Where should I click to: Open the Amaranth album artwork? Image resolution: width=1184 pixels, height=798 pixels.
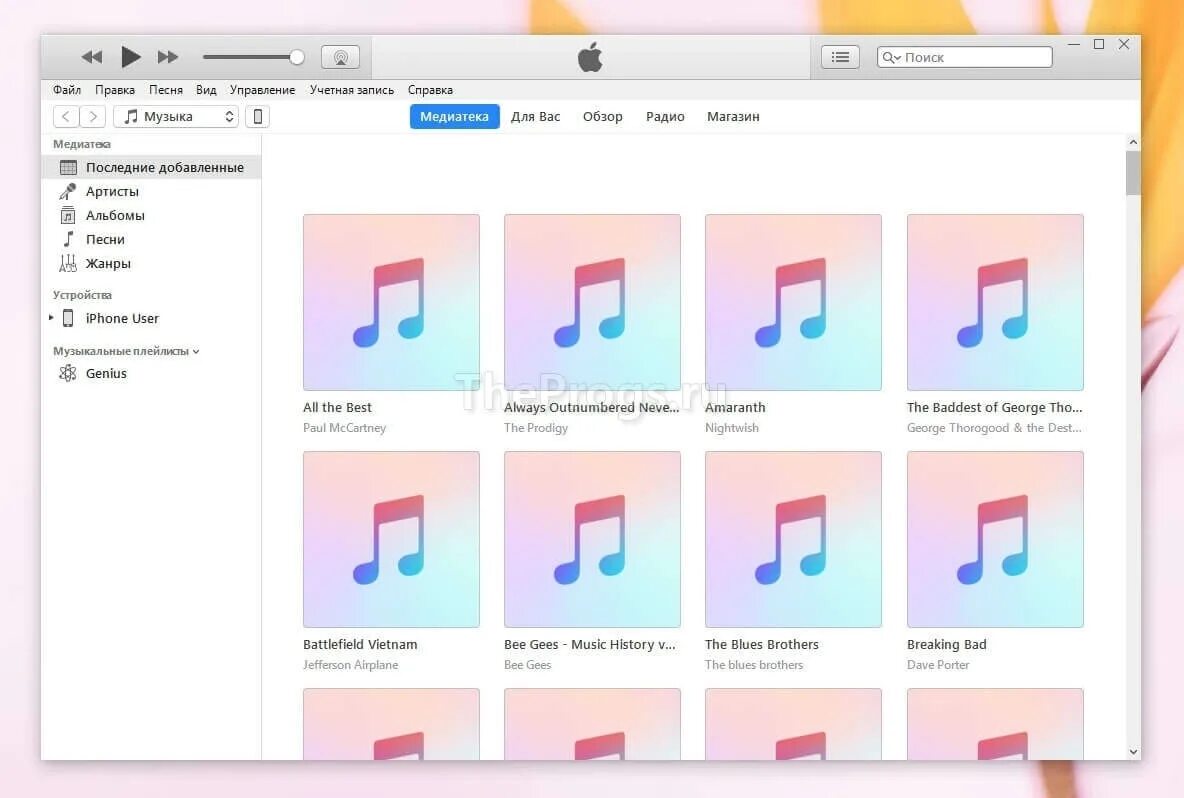click(x=793, y=302)
